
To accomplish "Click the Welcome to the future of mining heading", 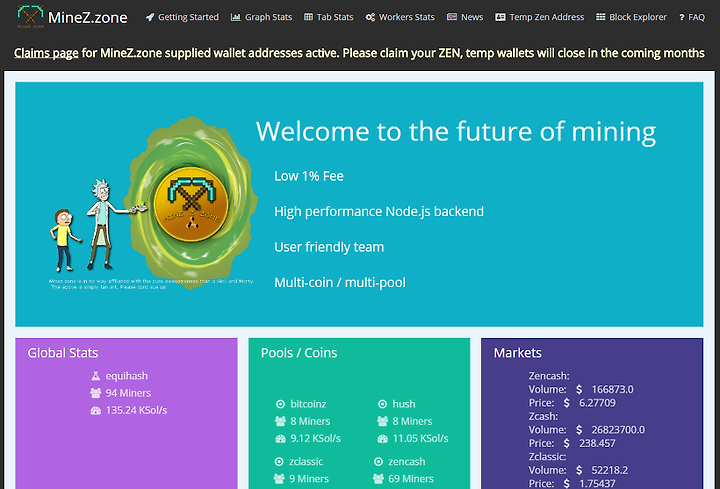I will coord(456,132).
